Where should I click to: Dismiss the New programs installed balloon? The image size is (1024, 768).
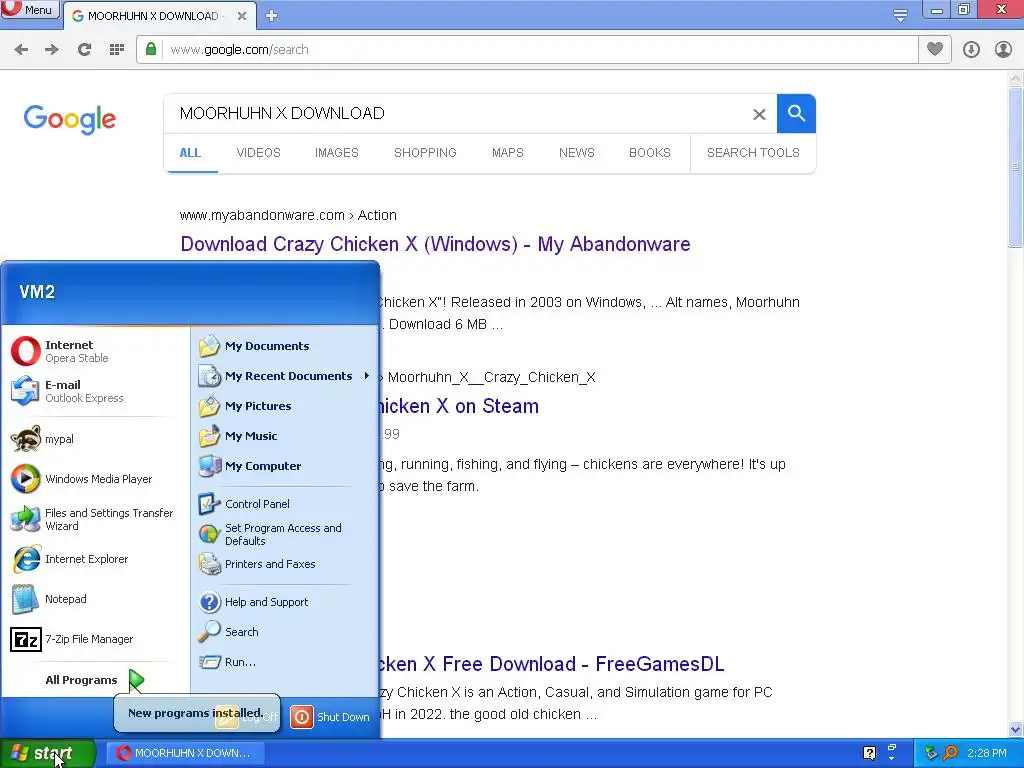point(197,713)
